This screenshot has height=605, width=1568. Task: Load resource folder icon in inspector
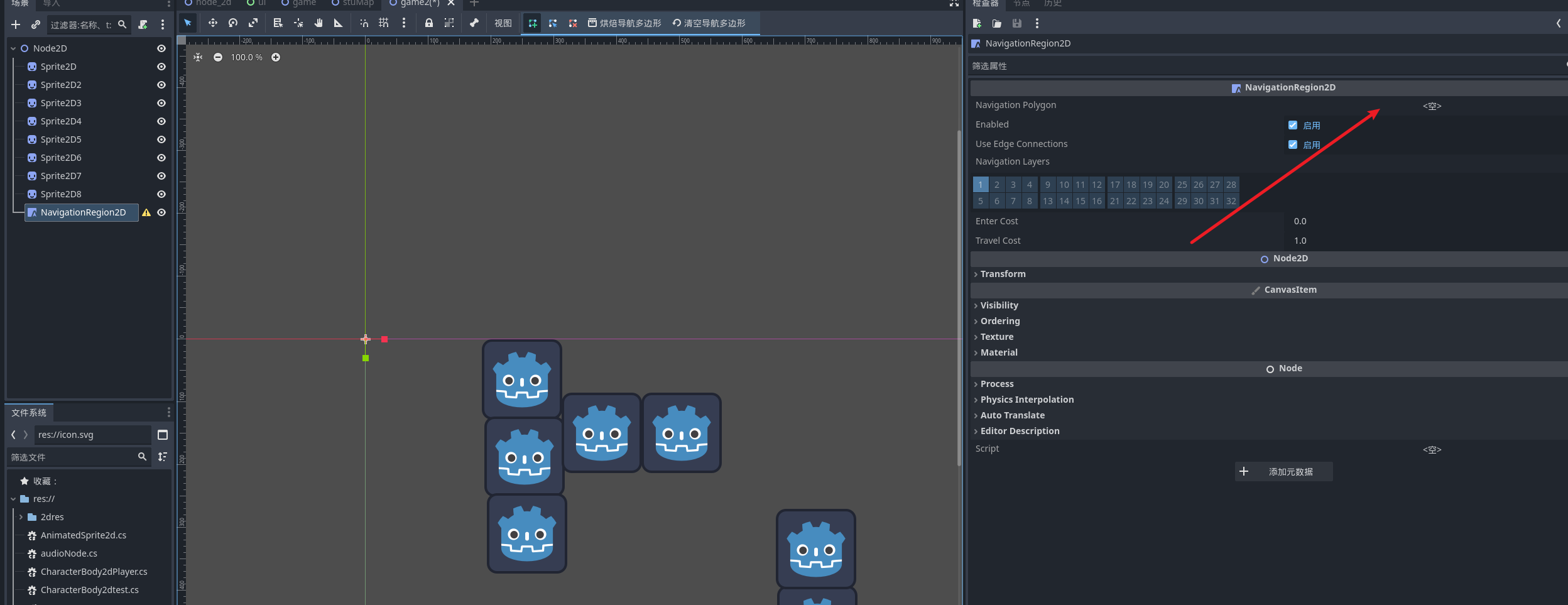tap(997, 23)
